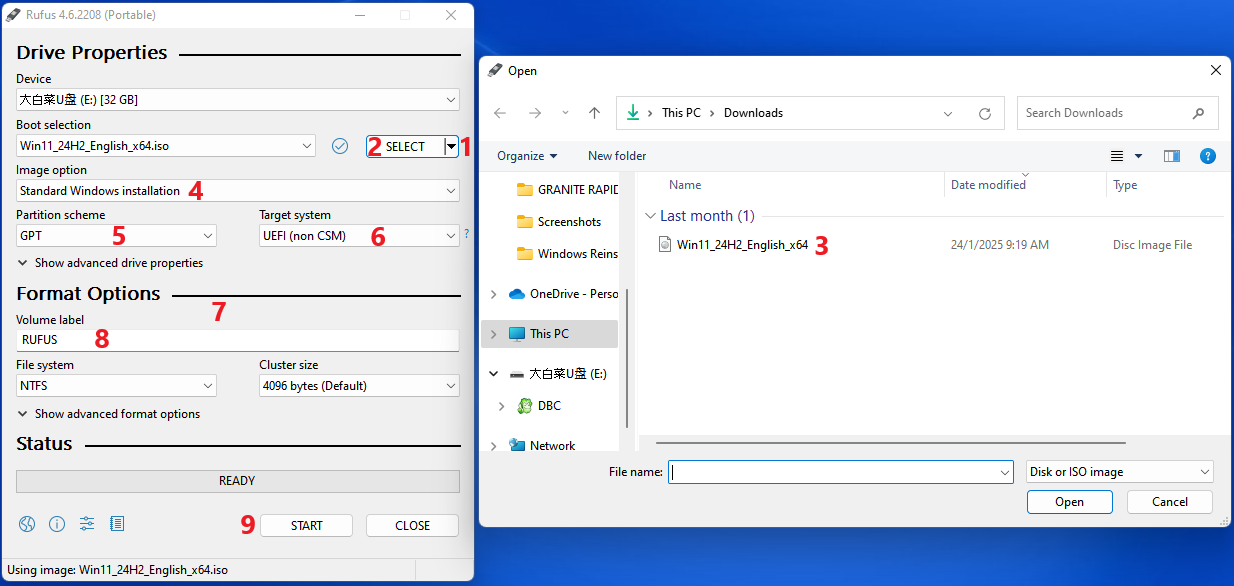Collapse the Last month group

[651, 216]
